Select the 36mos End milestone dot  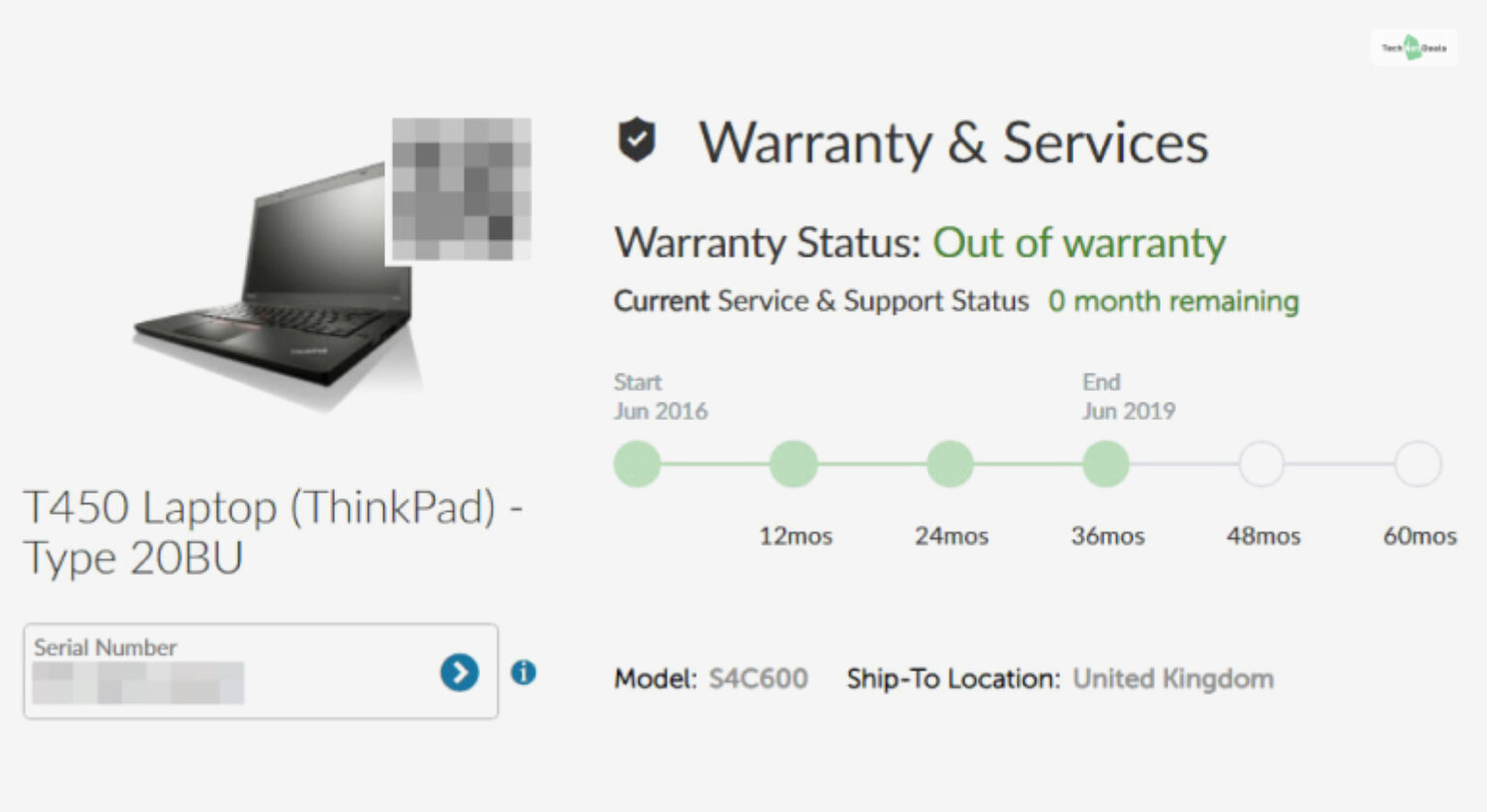1107,464
